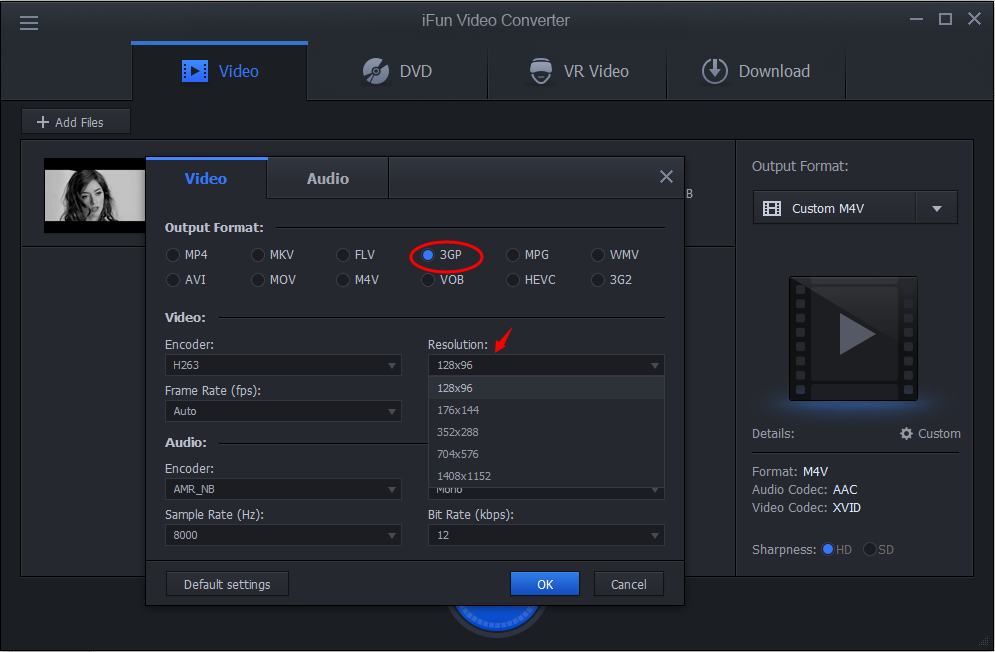Image resolution: width=995 pixels, height=652 pixels.
Task: Open the hamburger menu icon
Action: [29, 23]
